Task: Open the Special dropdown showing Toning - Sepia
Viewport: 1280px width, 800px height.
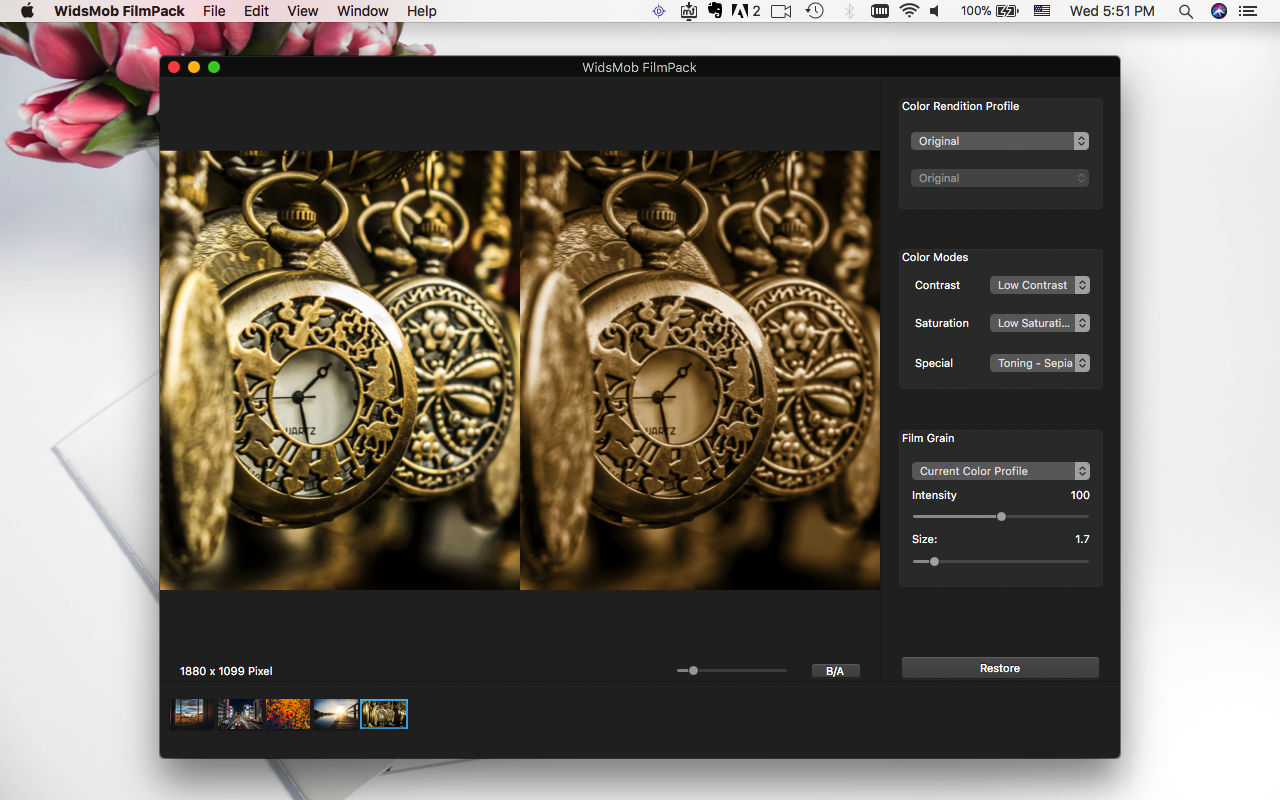Action: pos(1040,363)
